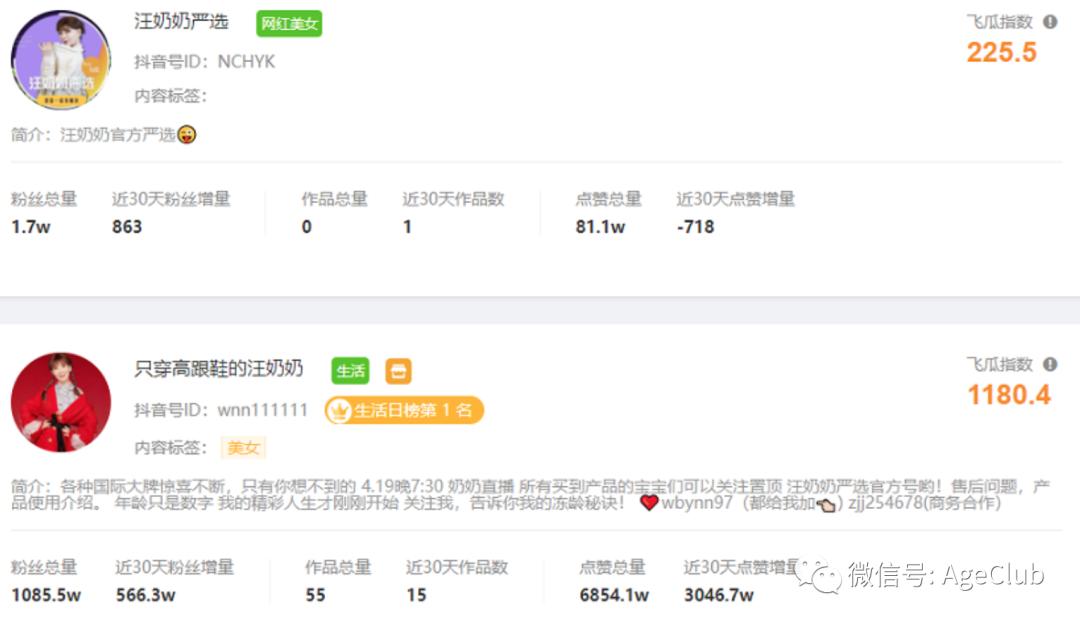Image resolution: width=1080 pixels, height=626 pixels.
Task: Click the 1180.4 飞瓜指数 score
Action: point(1009,395)
